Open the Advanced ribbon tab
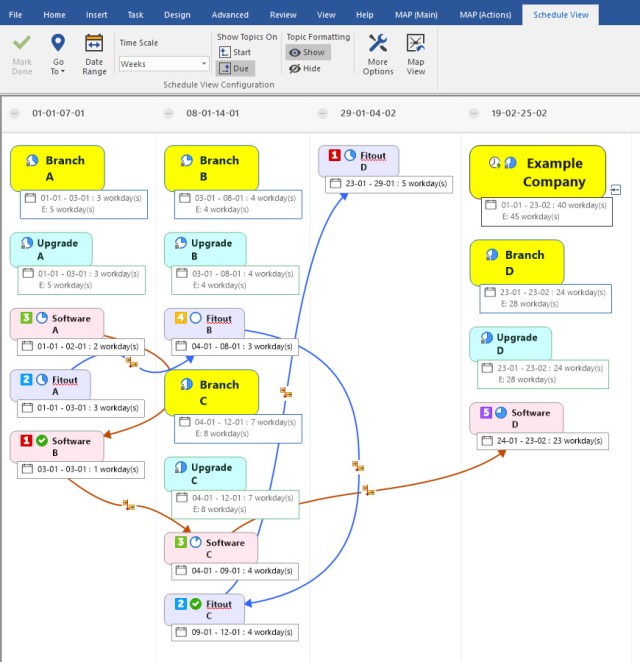Image resolution: width=640 pixels, height=662 pixels. (x=230, y=15)
